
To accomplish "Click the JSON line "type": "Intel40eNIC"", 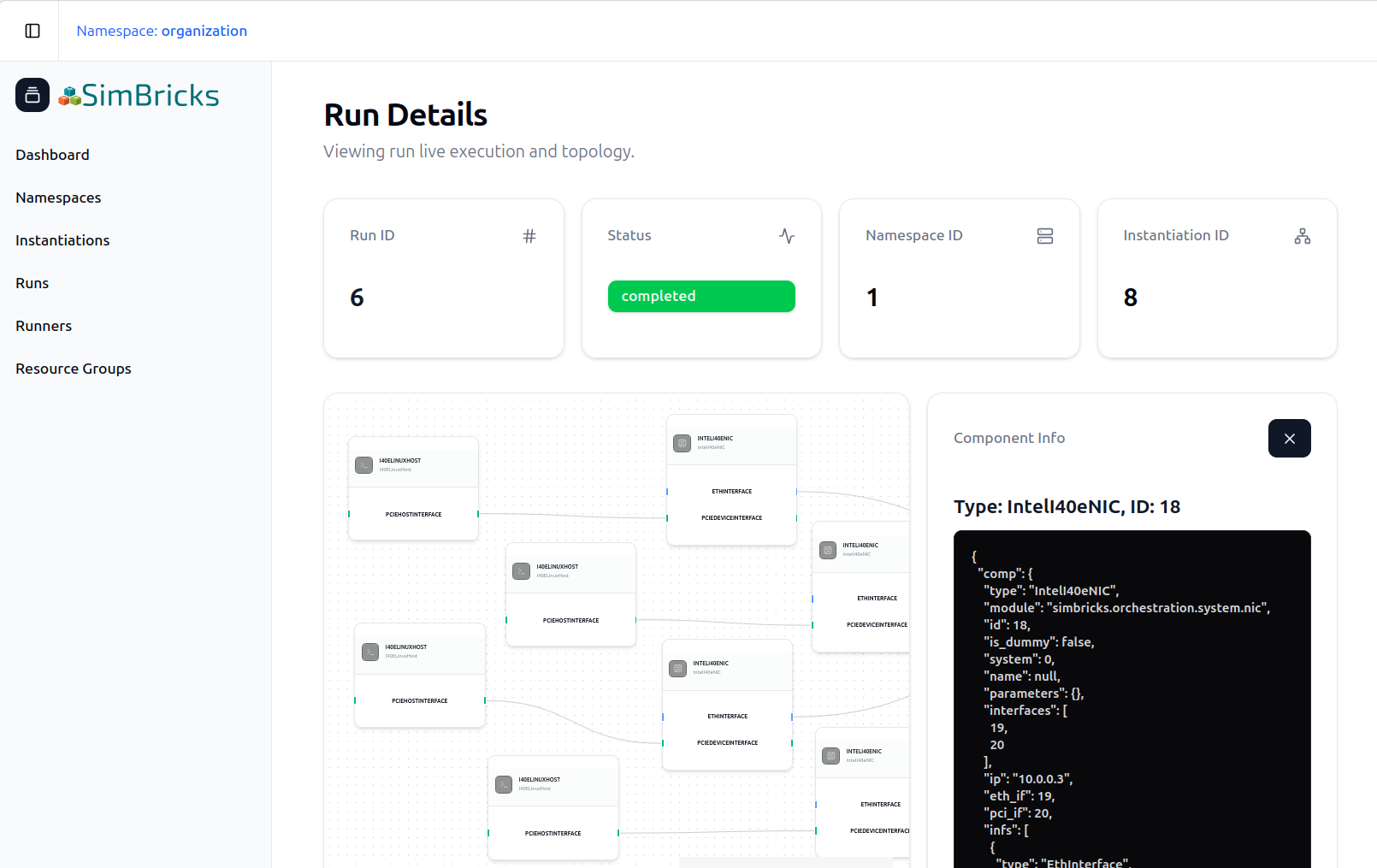I will pos(1051,591).
